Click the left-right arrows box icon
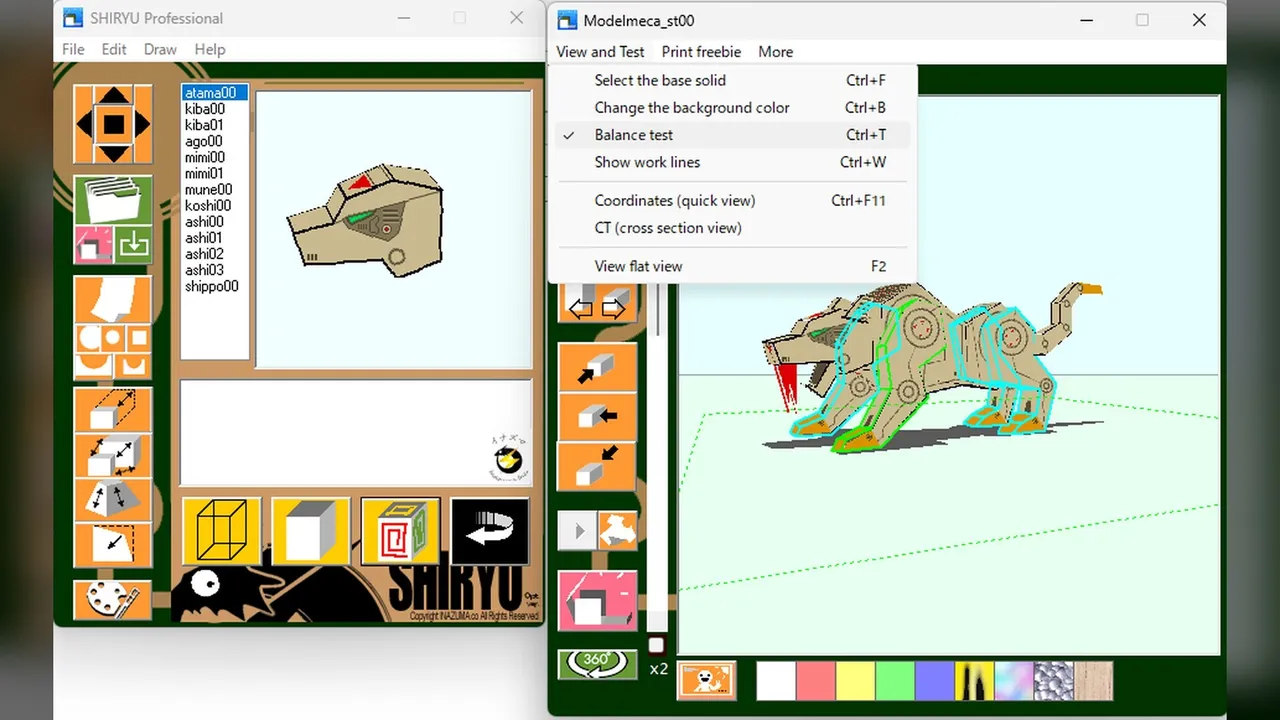 tap(597, 301)
